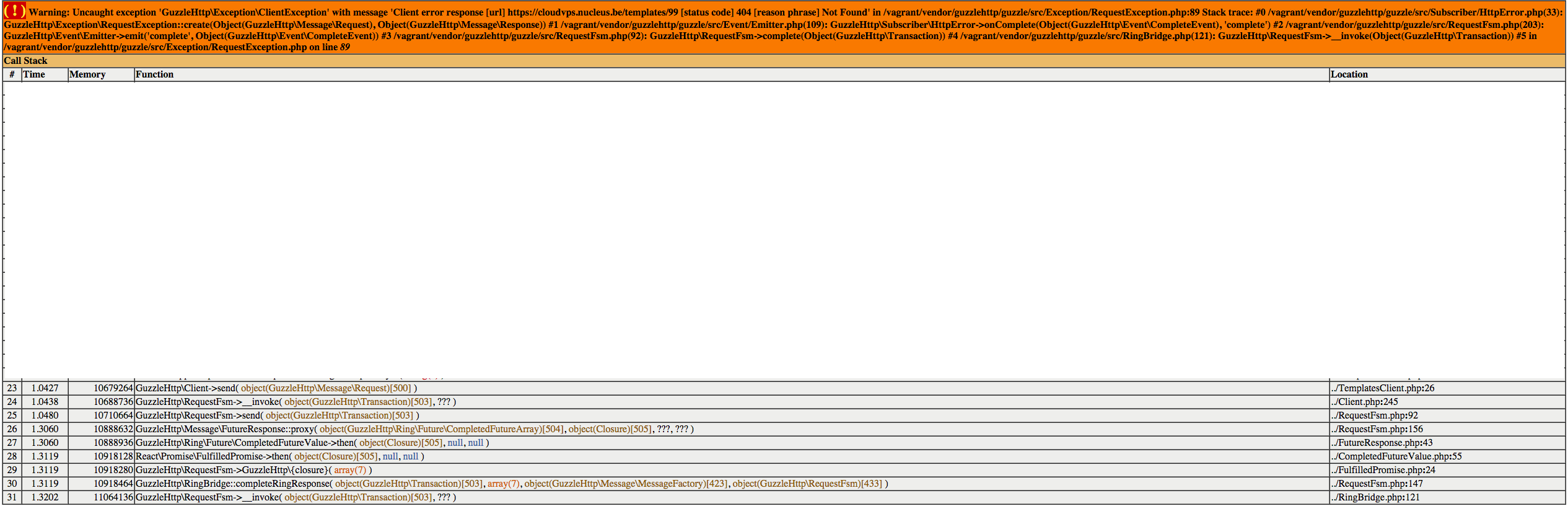Click the 'Call Stack' header bar
Viewport: 1568px width, 506px height.
tap(784, 61)
